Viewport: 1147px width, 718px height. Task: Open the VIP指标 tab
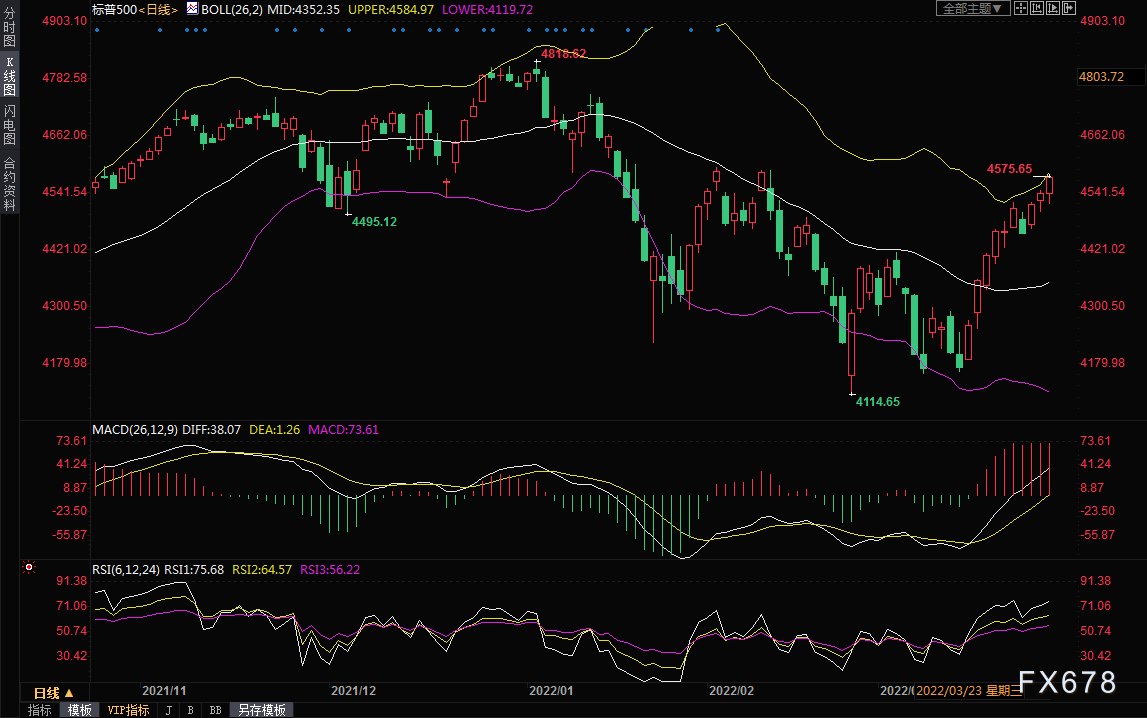[x=128, y=710]
